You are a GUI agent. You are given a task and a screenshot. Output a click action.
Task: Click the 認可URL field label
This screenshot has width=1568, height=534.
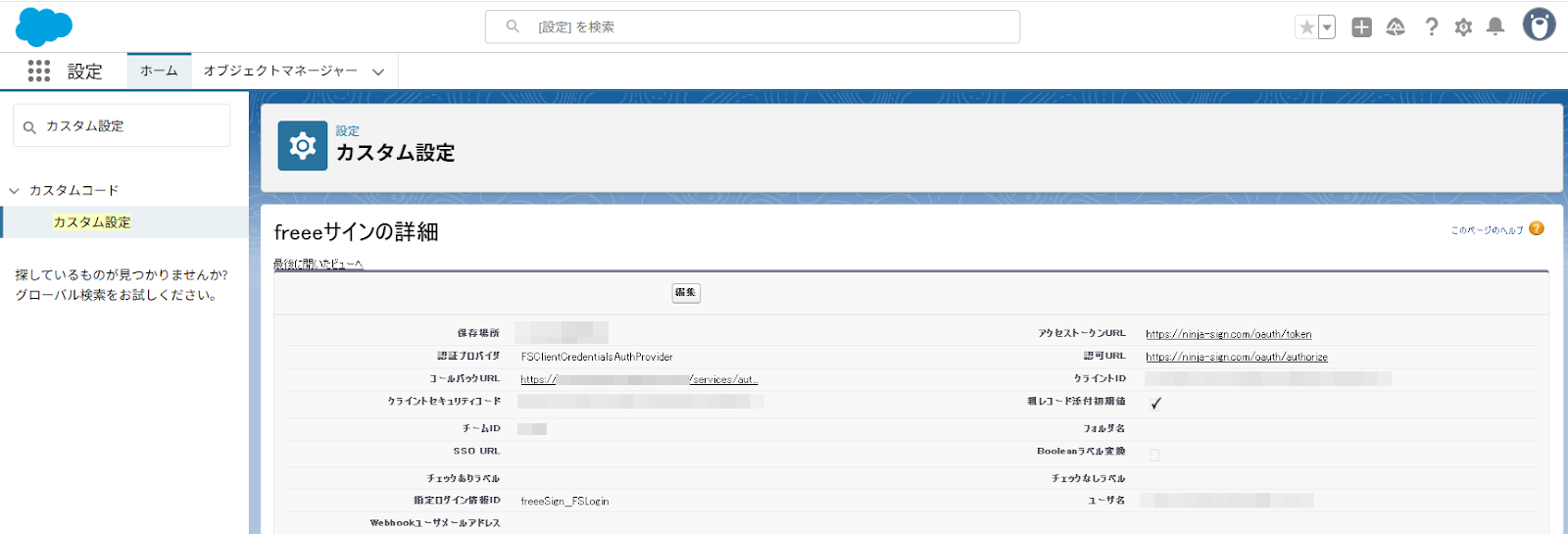click(1104, 356)
